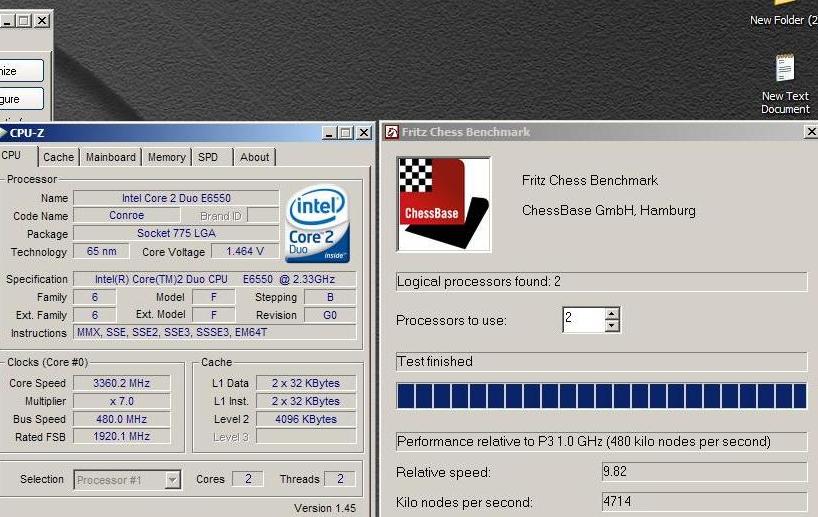Click the Kilo nodes per second value 4714
Screen dimensions: 818x517
click(x=704, y=502)
